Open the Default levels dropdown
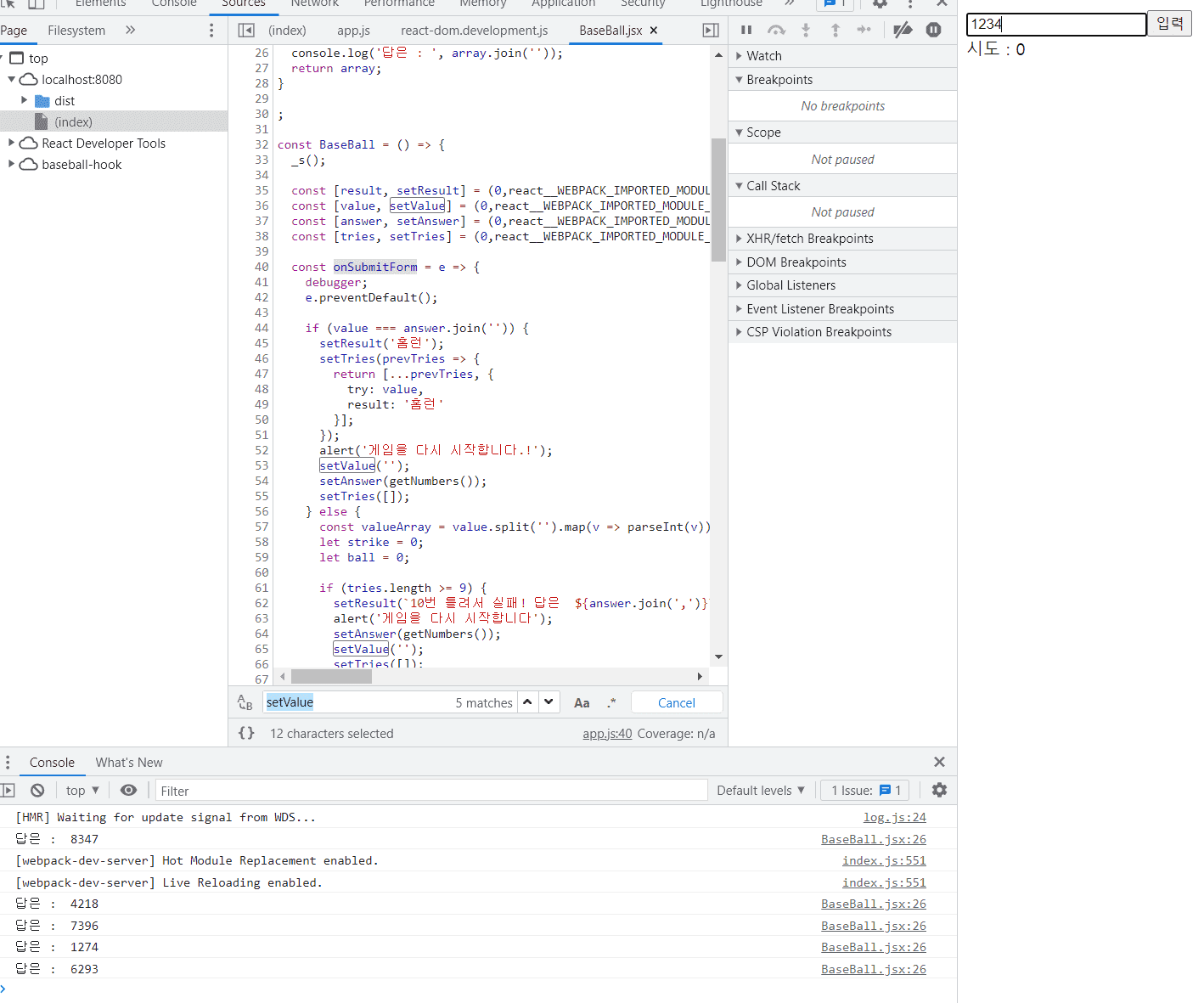Image resolution: width=1204 pixels, height=1003 pixels. point(760,791)
